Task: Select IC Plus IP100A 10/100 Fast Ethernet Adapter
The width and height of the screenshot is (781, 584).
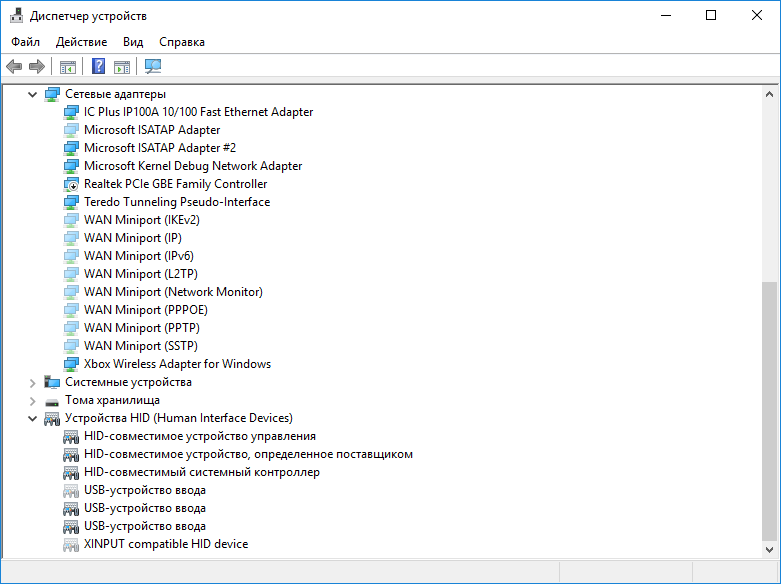Action: [199, 112]
